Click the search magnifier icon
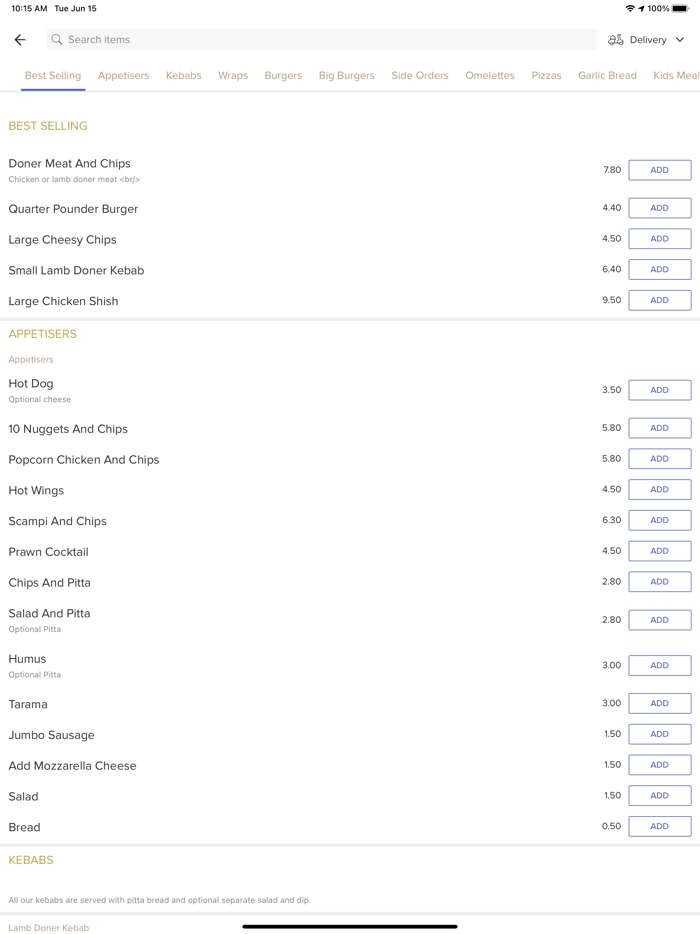700x934 pixels. pos(57,40)
